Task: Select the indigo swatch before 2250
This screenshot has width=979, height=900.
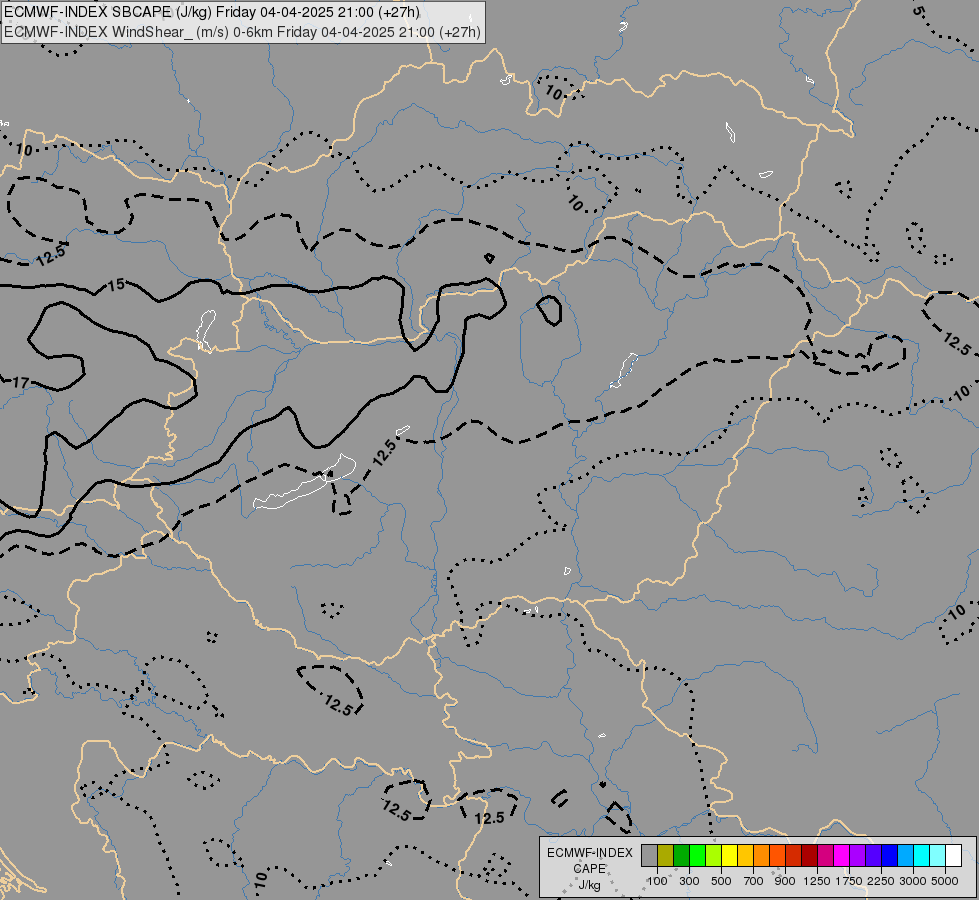Action: pos(873,856)
